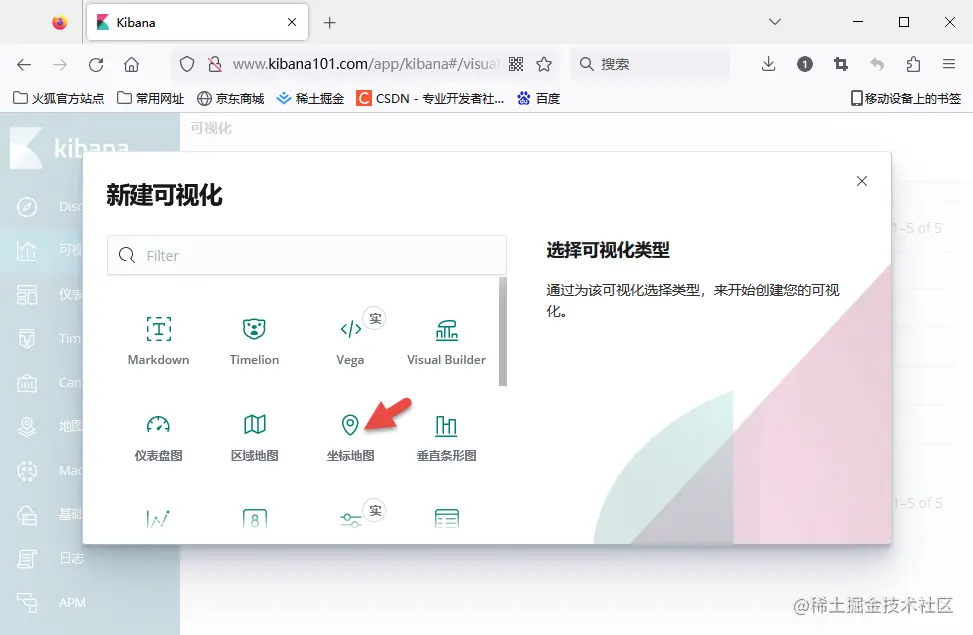The image size is (973, 635).
Task: Open the 百度 bookmark
Action: tap(539, 98)
